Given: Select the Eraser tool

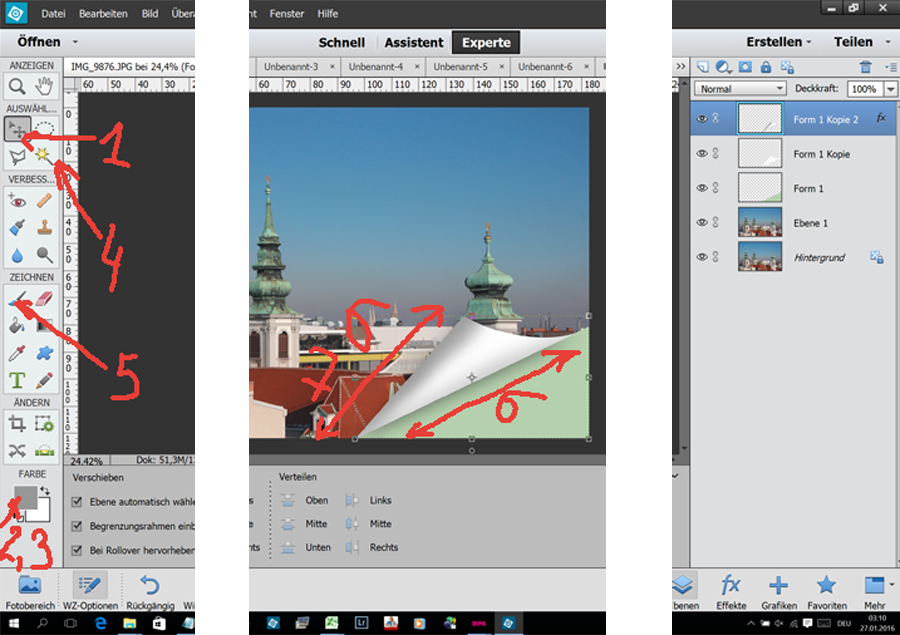Looking at the screenshot, I should tap(44, 297).
